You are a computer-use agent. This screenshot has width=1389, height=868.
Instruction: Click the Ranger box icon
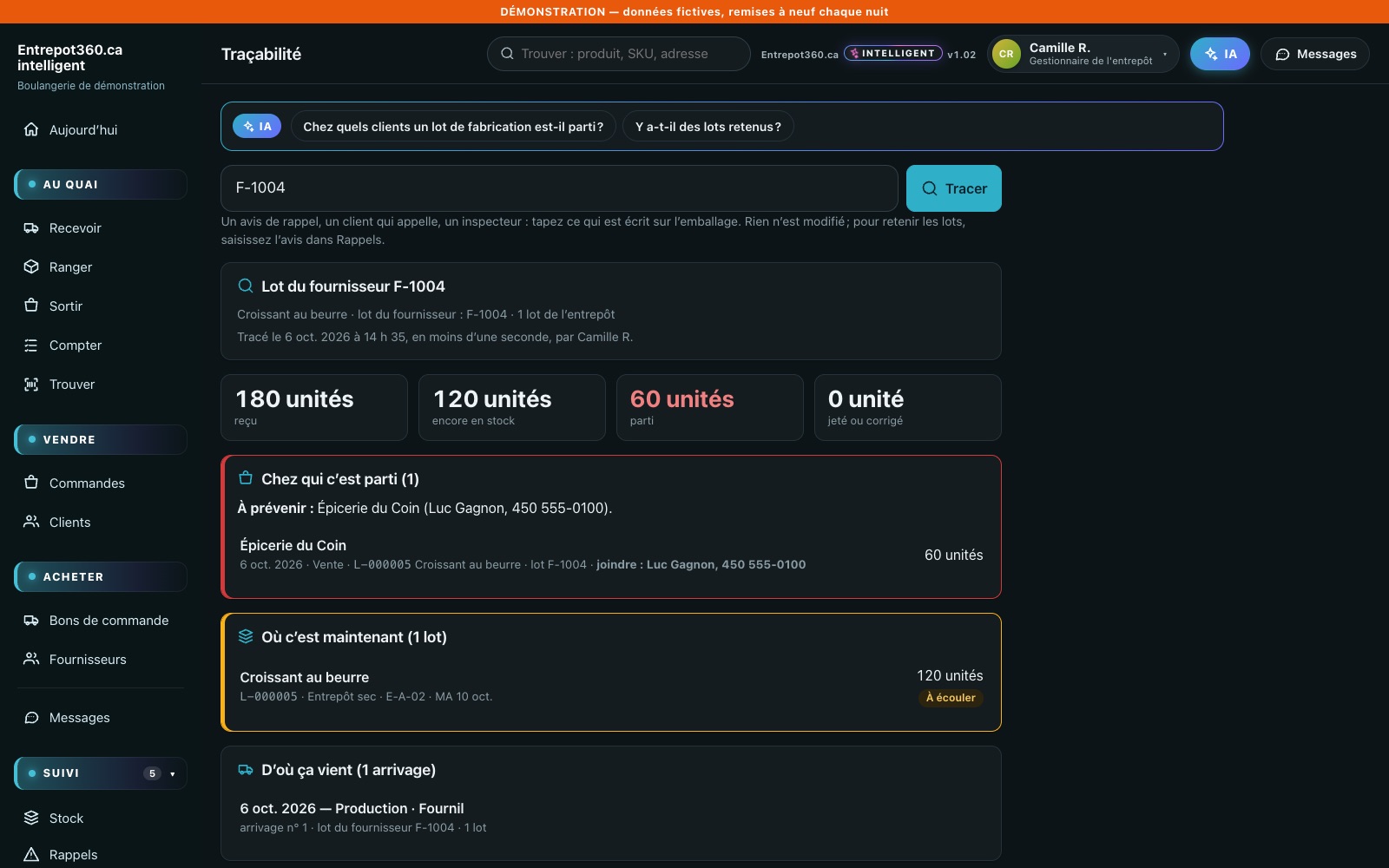pyautogui.click(x=31, y=267)
